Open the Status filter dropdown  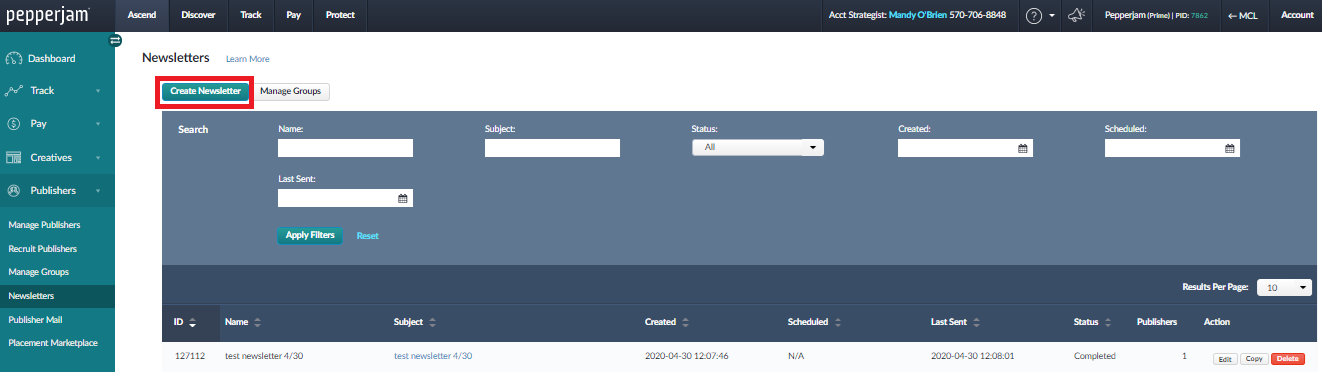coord(757,147)
